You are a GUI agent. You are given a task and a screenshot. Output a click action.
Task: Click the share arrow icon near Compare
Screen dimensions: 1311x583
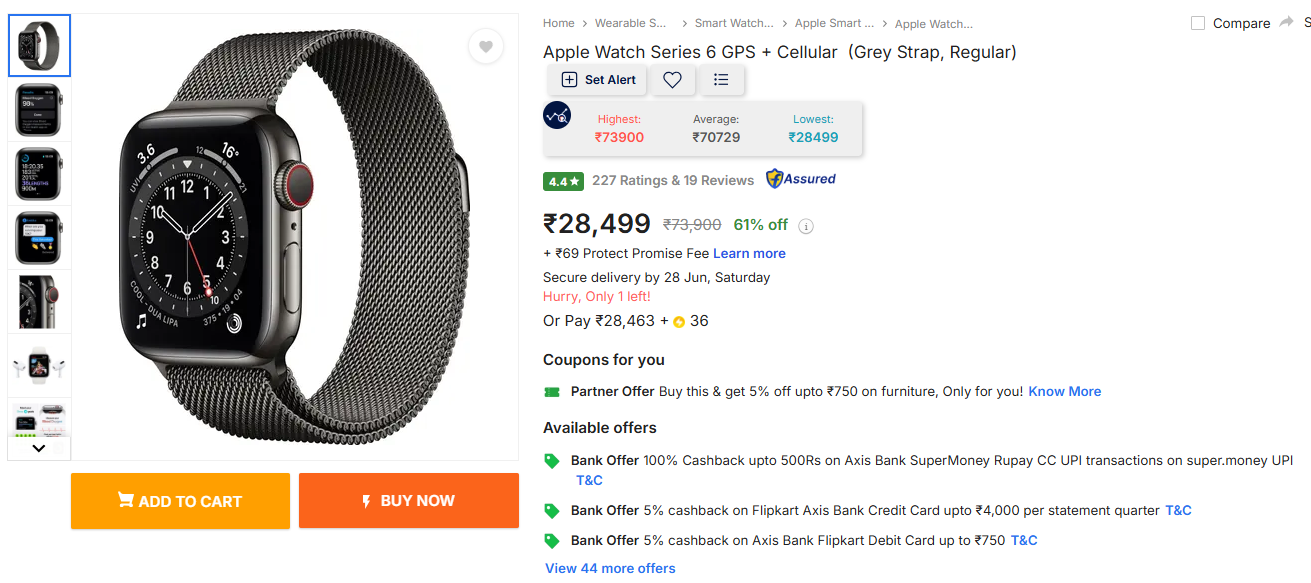coord(1286,22)
